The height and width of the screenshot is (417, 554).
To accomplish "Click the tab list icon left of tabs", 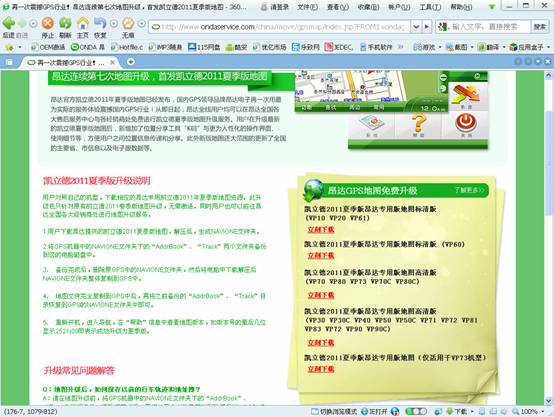I will pyautogui.click(x=10, y=63).
